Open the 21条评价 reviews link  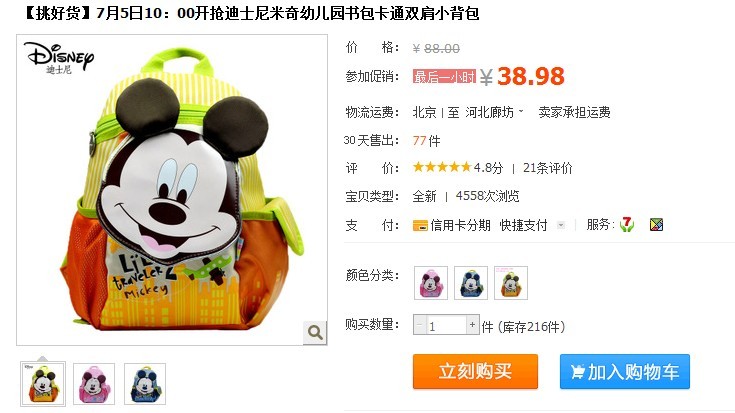[x=548, y=168]
